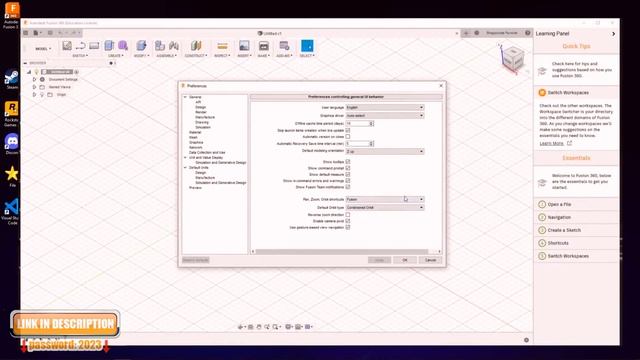Toggle Show in-command errors and warnings checkbox

tap(348, 180)
